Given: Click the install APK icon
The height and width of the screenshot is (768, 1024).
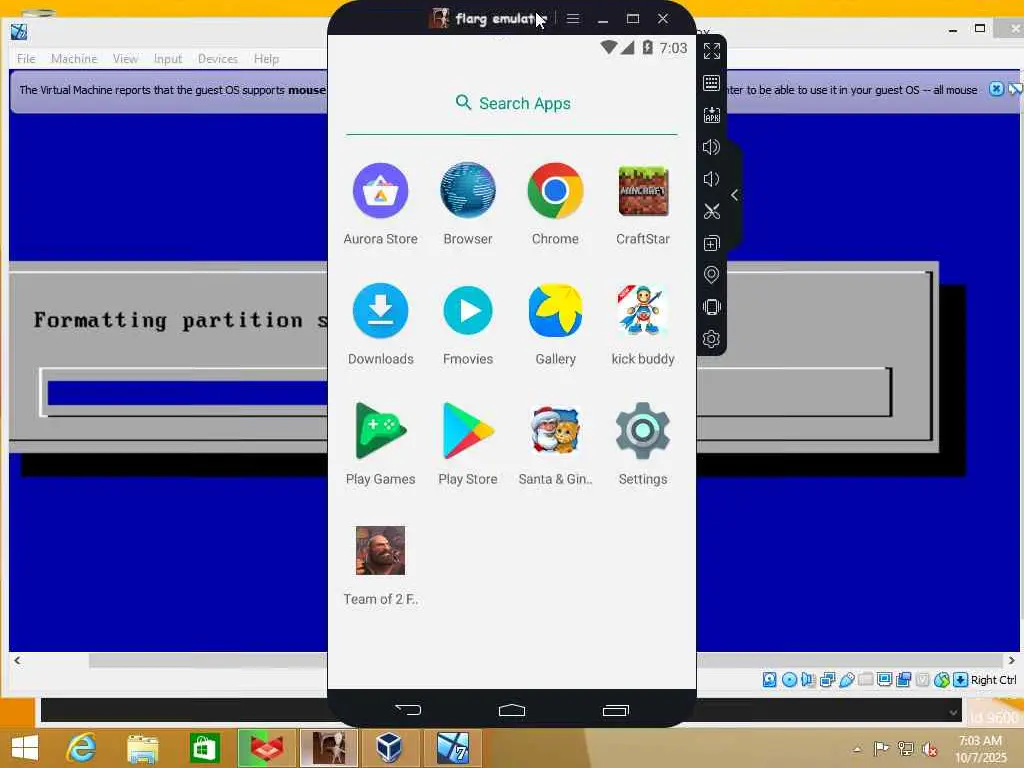Looking at the screenshot, I should [712, 115].
